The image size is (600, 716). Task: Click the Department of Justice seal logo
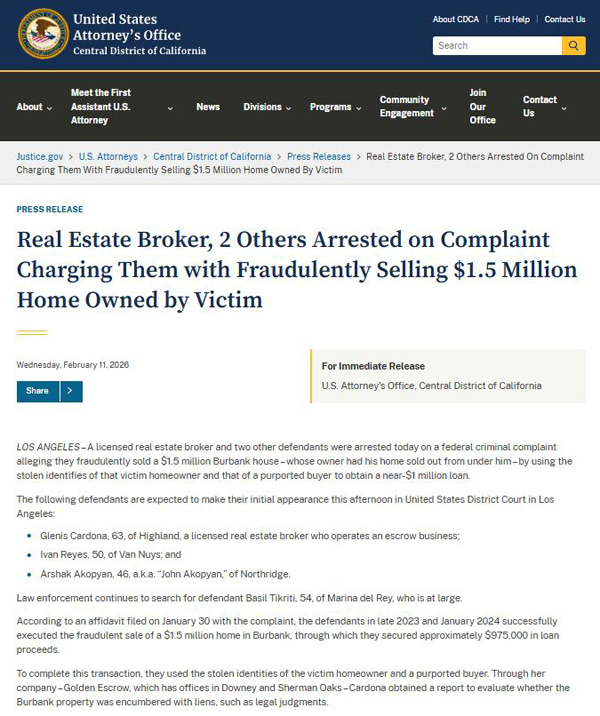[x=43, y=34]
